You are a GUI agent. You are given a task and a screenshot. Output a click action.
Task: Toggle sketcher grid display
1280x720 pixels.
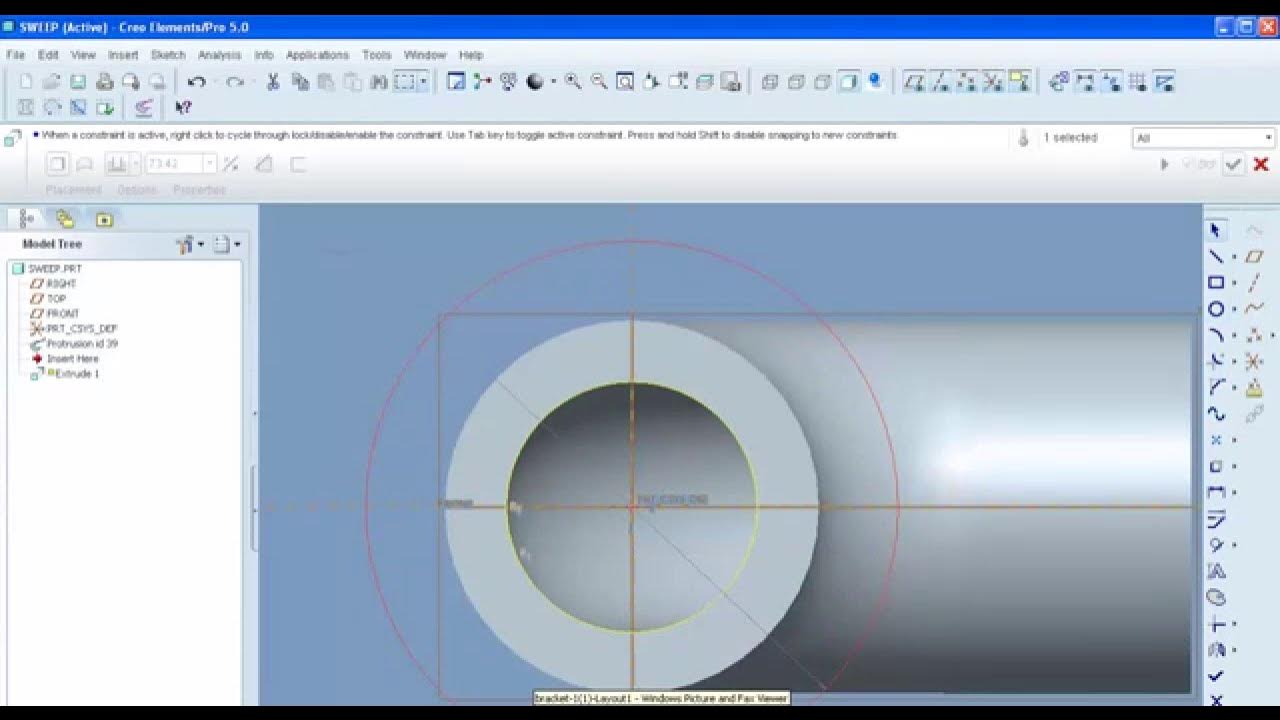[x=1138, y=82]
